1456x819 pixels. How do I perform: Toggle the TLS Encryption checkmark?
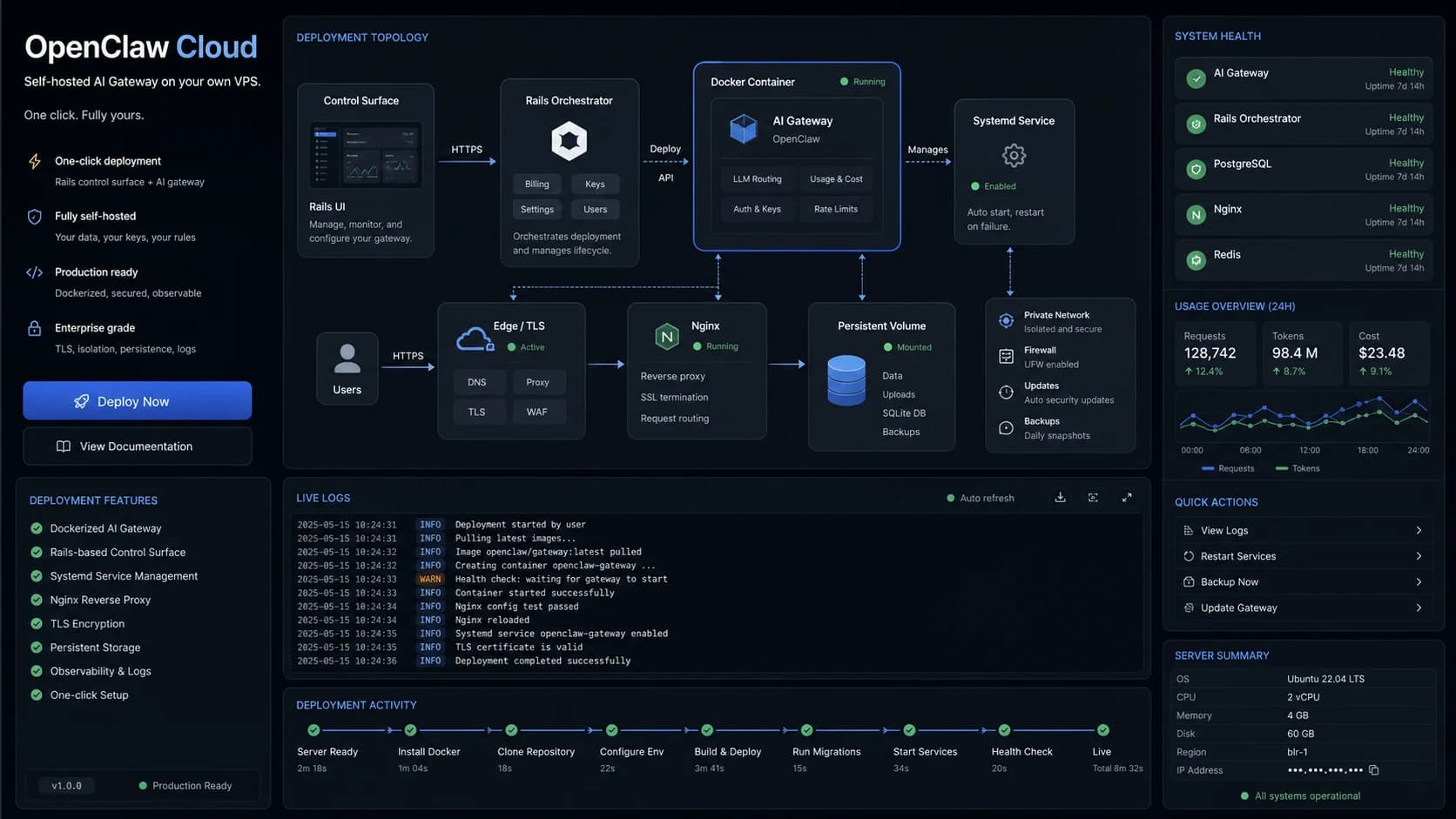tap(37, 623)
